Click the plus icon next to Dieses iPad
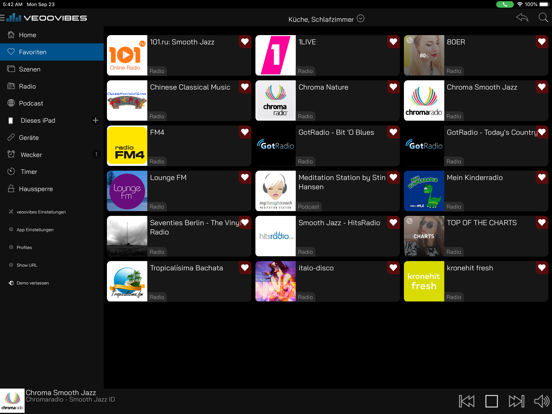552x414 pixels. tap(95, 120)
